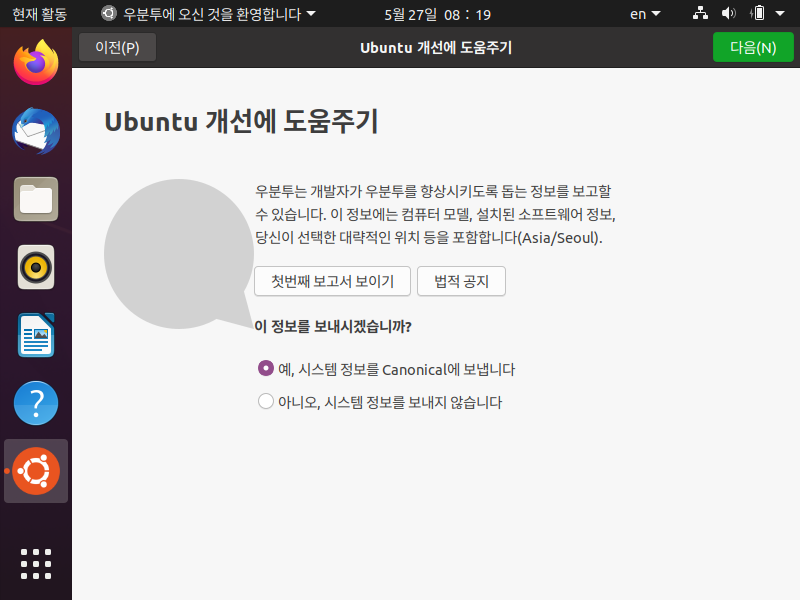
Task: Click the 법적 공지 button
Action: [x=461, y=281]
